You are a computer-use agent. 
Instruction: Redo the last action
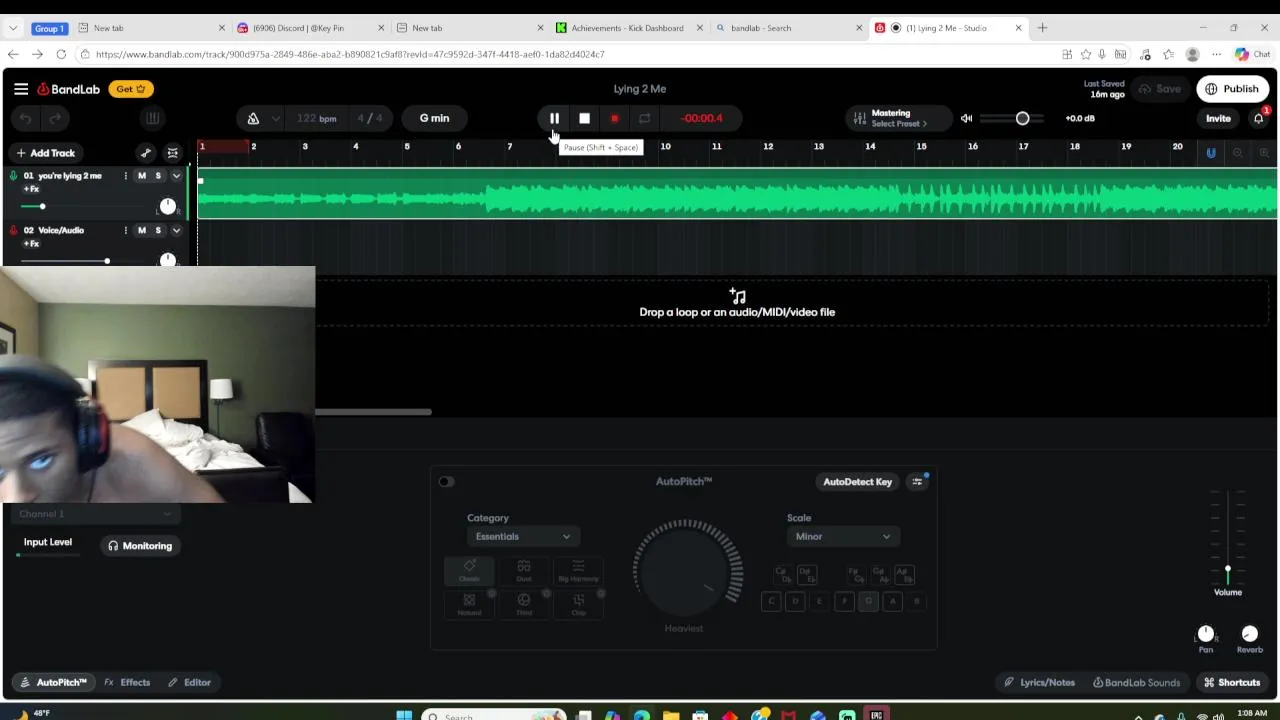click(56, 119)
